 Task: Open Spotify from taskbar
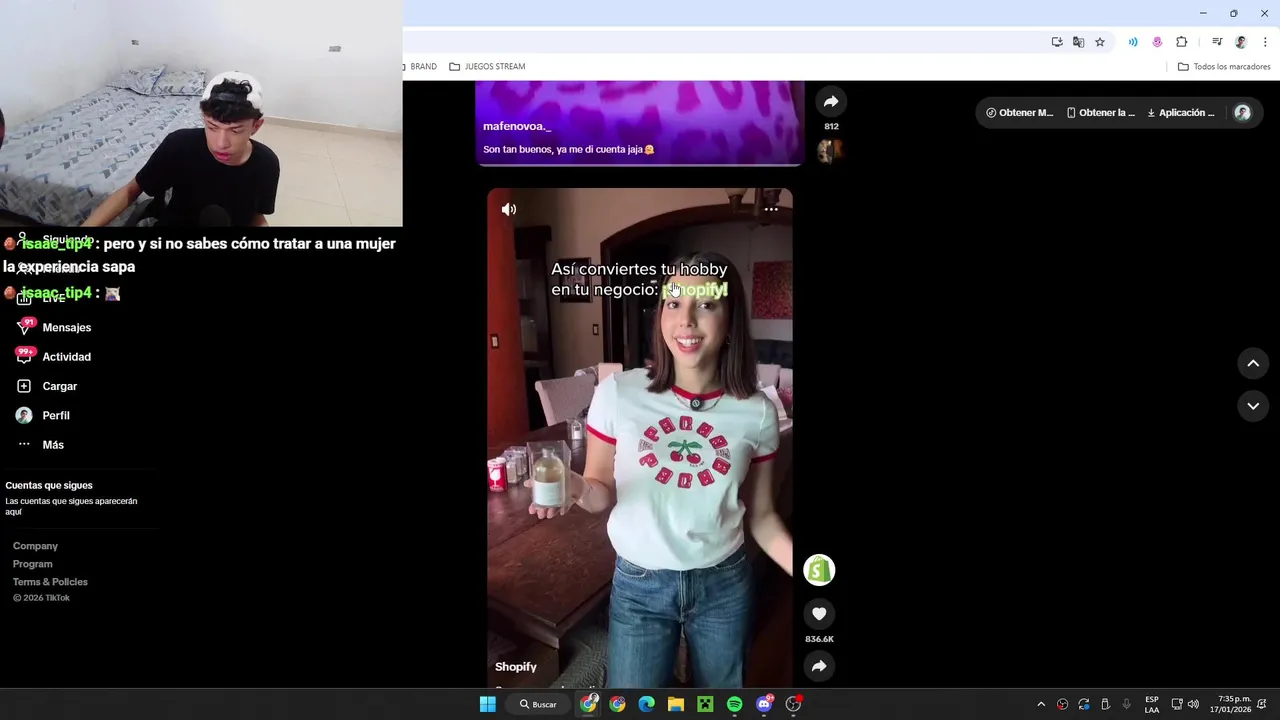[x=735, y=704]
